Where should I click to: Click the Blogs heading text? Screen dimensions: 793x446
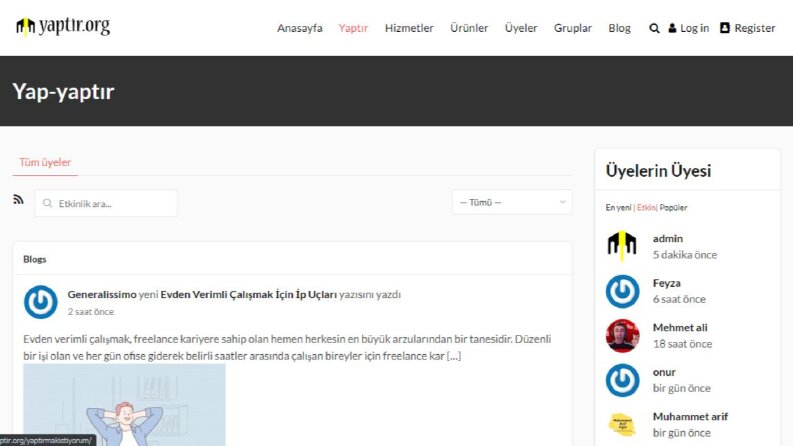(x=34, y=259)
